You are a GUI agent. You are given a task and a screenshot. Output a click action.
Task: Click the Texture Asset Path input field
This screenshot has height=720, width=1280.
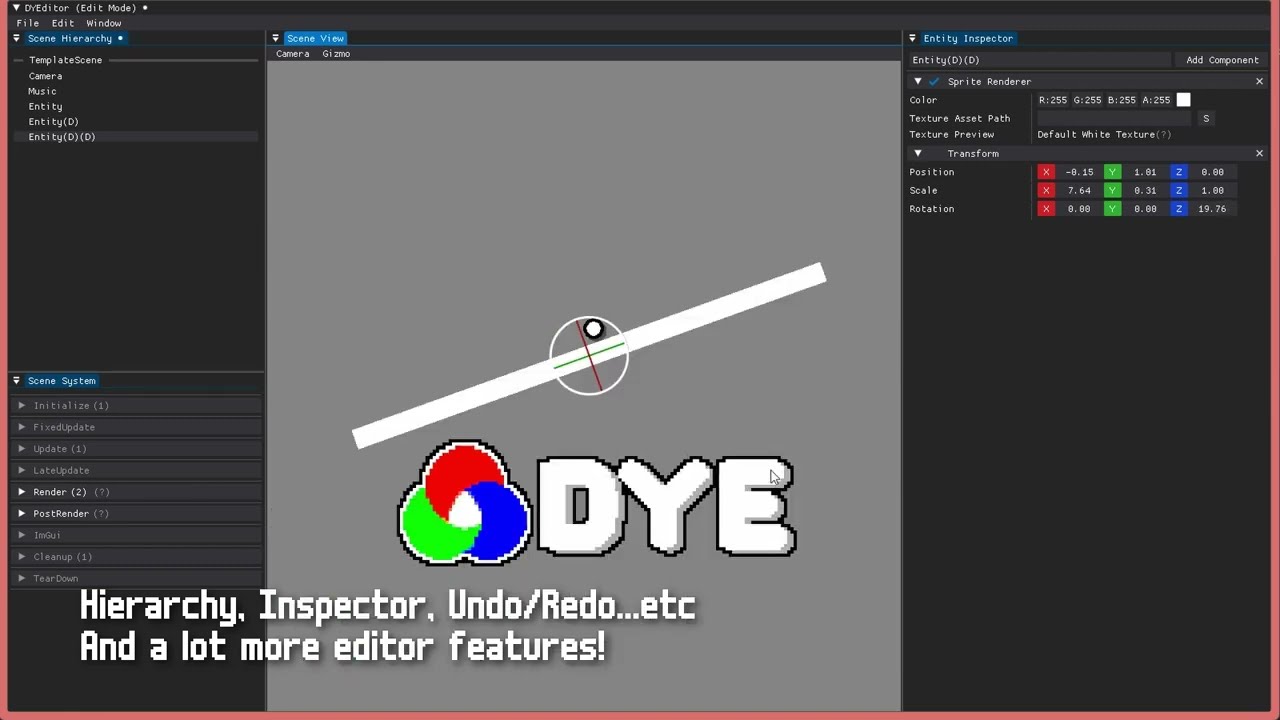[1115, 118]
